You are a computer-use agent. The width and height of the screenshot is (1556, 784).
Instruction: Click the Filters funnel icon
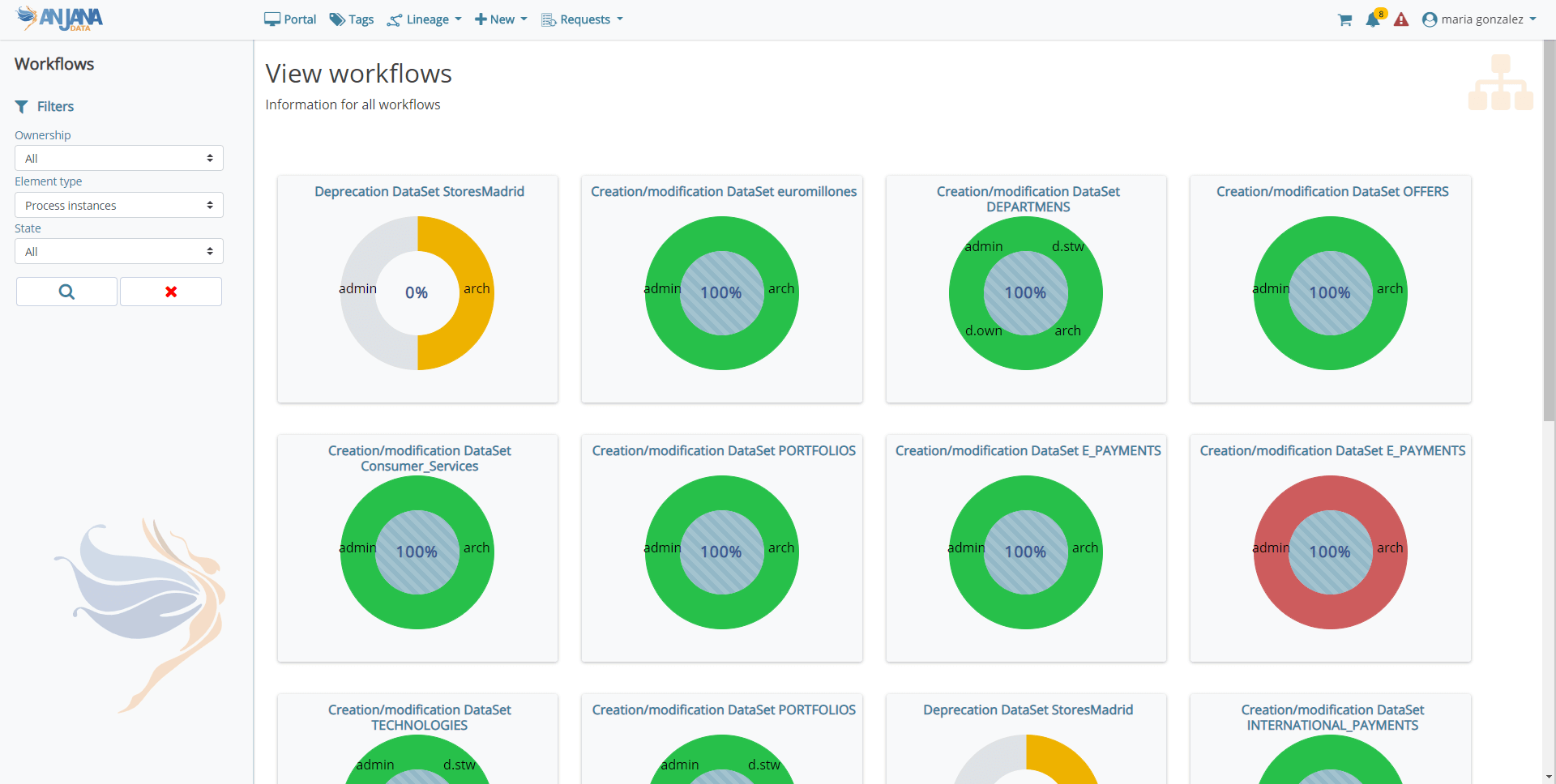(22, 107)
